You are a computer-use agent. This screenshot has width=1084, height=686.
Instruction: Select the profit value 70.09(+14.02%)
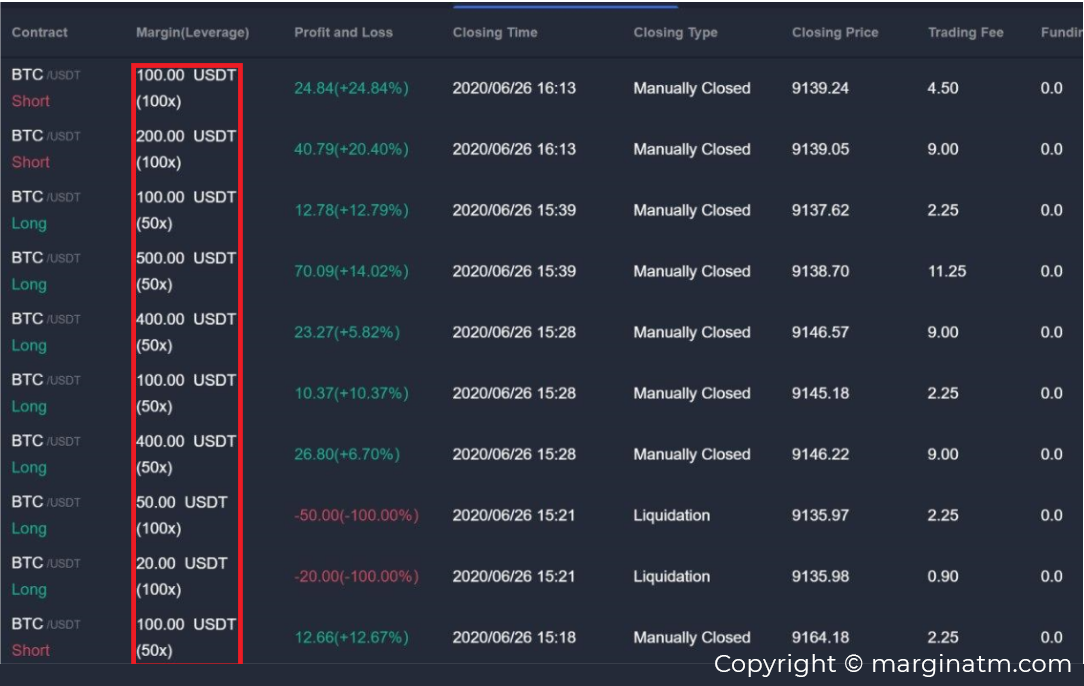coord(351,271)
